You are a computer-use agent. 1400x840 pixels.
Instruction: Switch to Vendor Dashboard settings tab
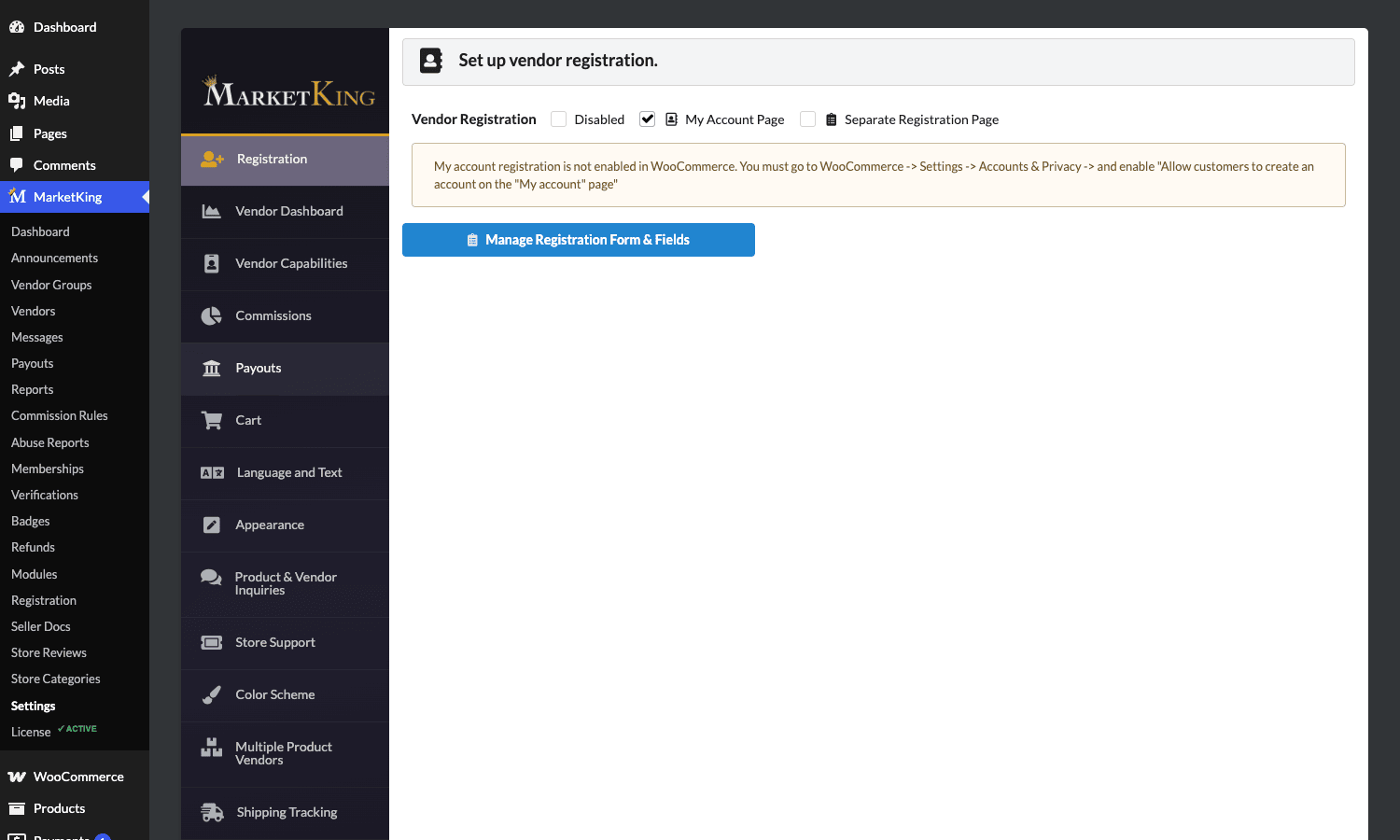[x=285, y=212]
